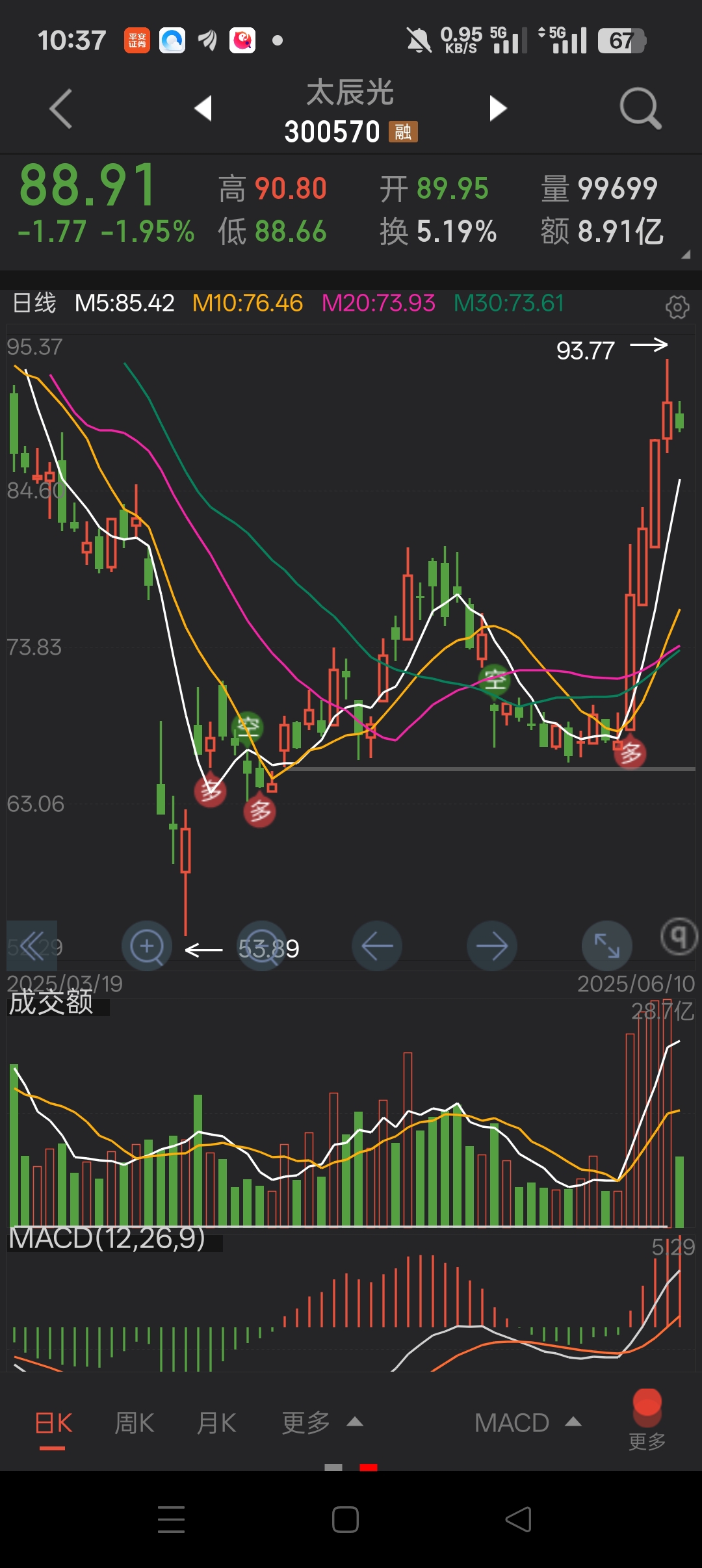Tap the high price 93.77 label
The height and width of the screenshot is (1568, 702).
click(x=585, y=351)
